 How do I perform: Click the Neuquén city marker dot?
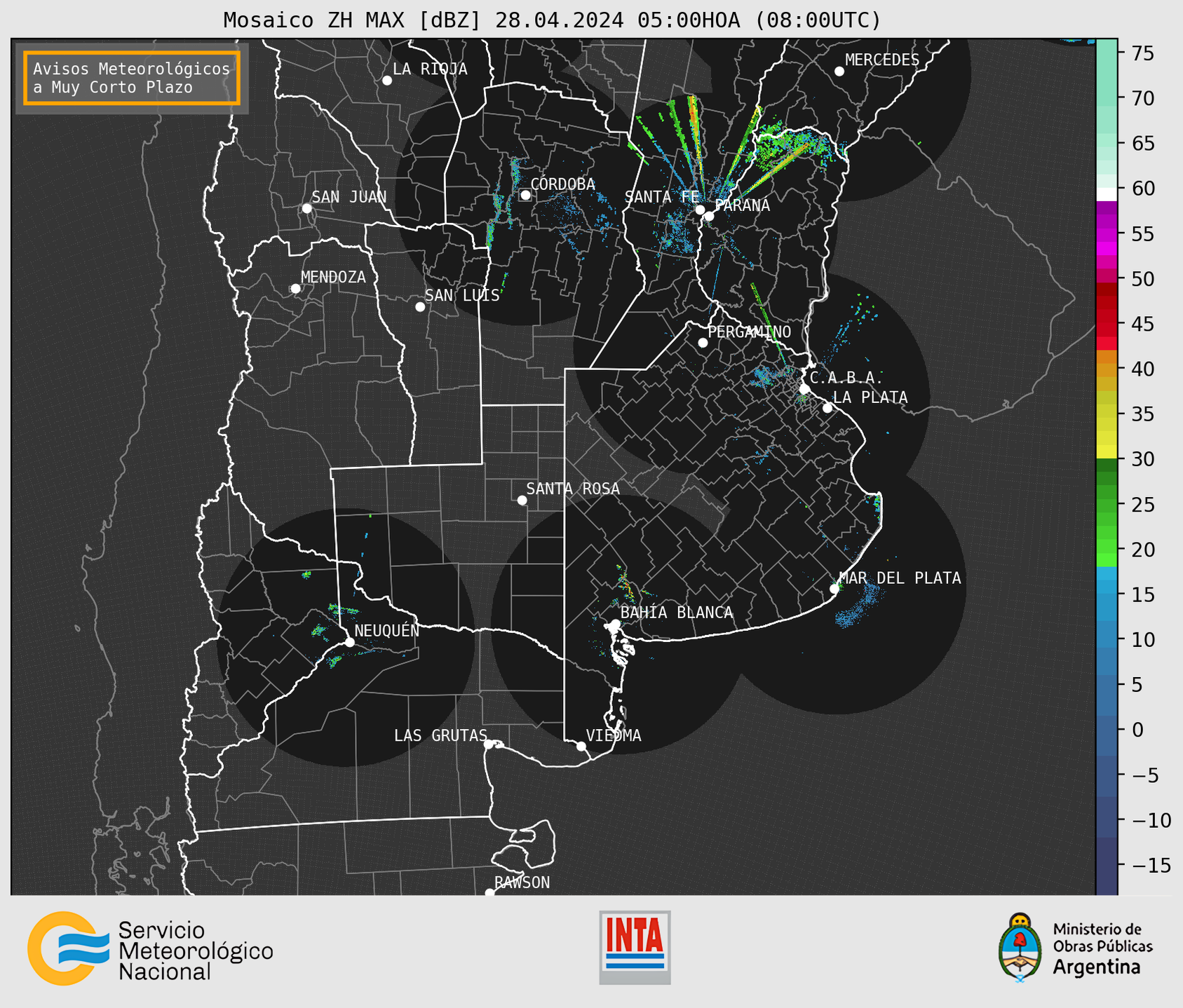pyautogui.click(x=349, y=642)
